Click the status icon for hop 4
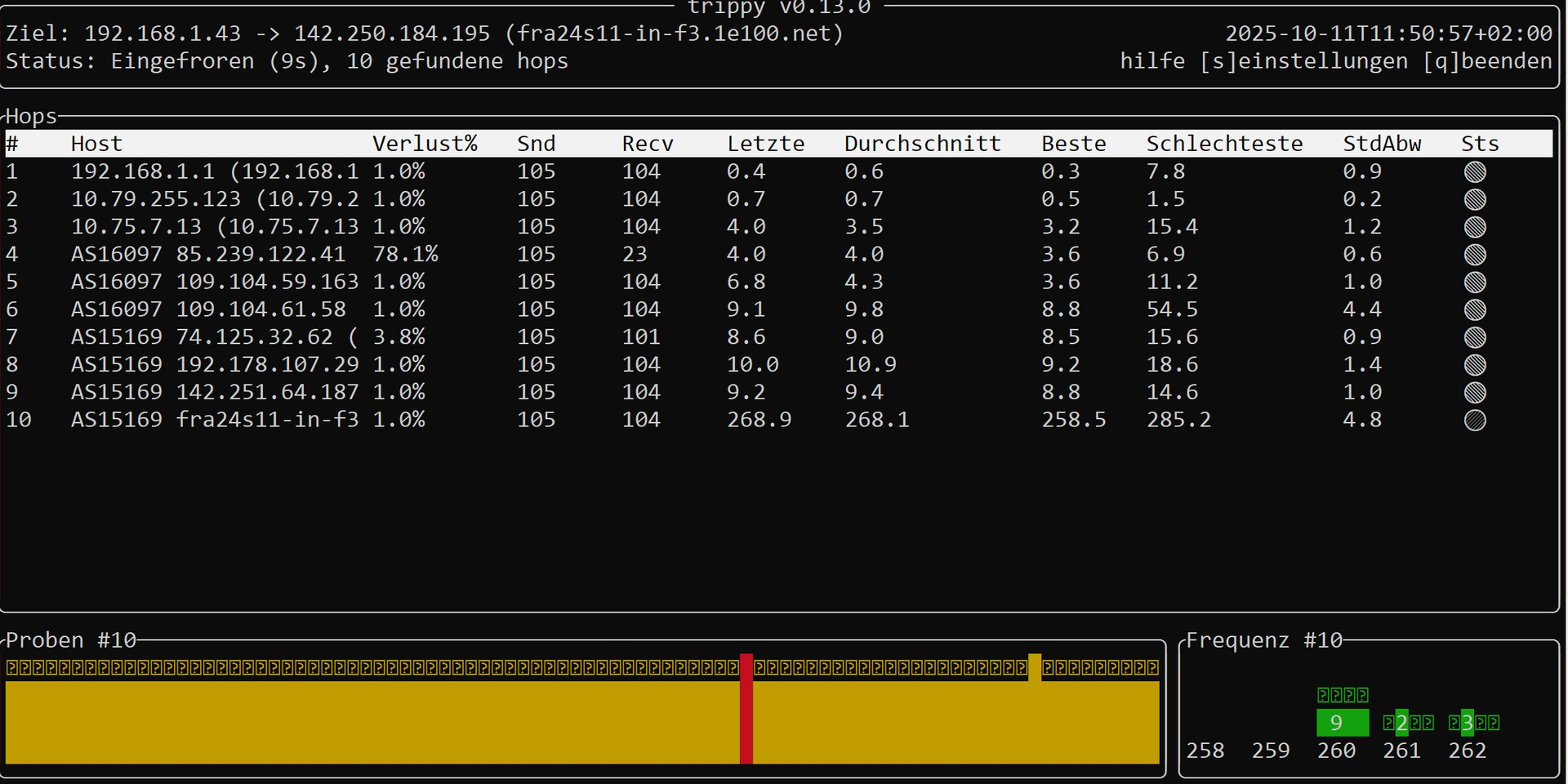Screen dimensions: 1568x784 1475,255
